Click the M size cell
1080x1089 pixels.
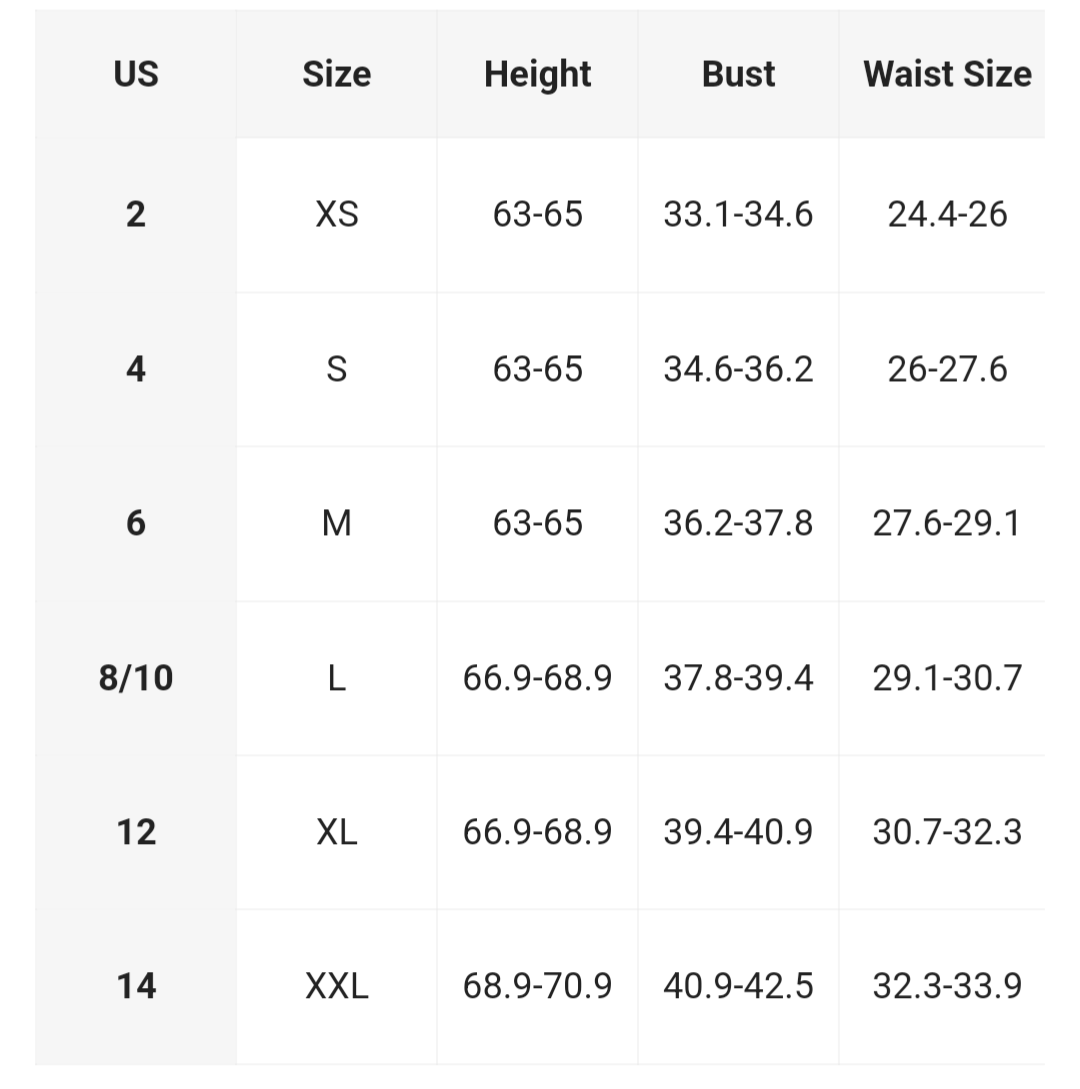click(336, 523)
